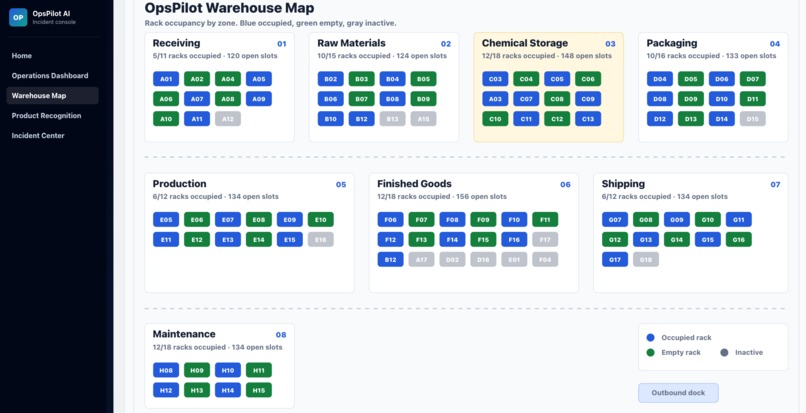
Task: Pick rack B10
Action: pos(331,119)
